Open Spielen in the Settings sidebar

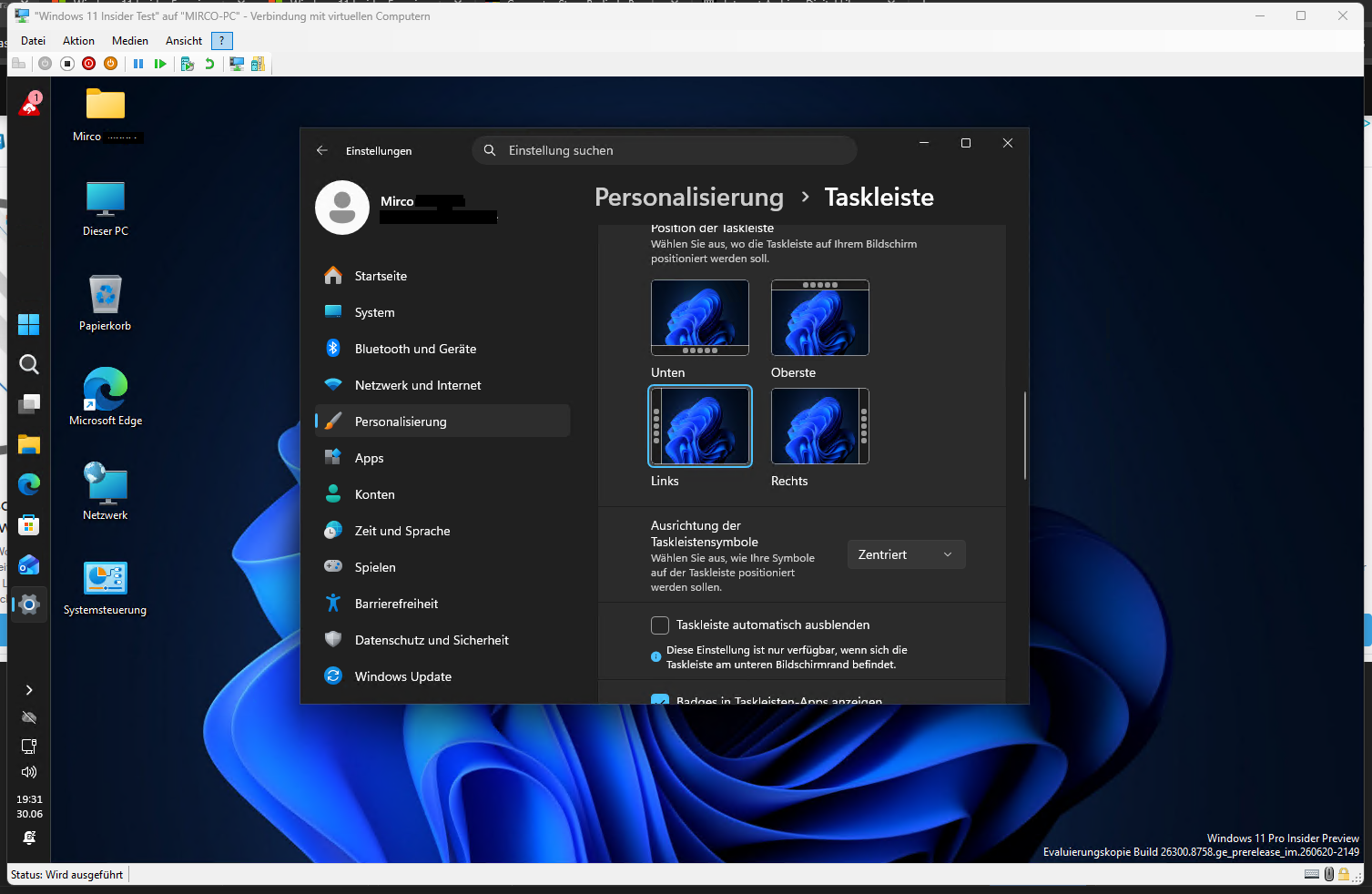442,567
